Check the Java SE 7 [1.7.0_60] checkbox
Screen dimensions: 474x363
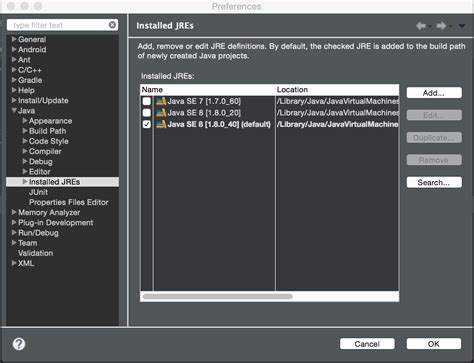[x=147, y=101]
